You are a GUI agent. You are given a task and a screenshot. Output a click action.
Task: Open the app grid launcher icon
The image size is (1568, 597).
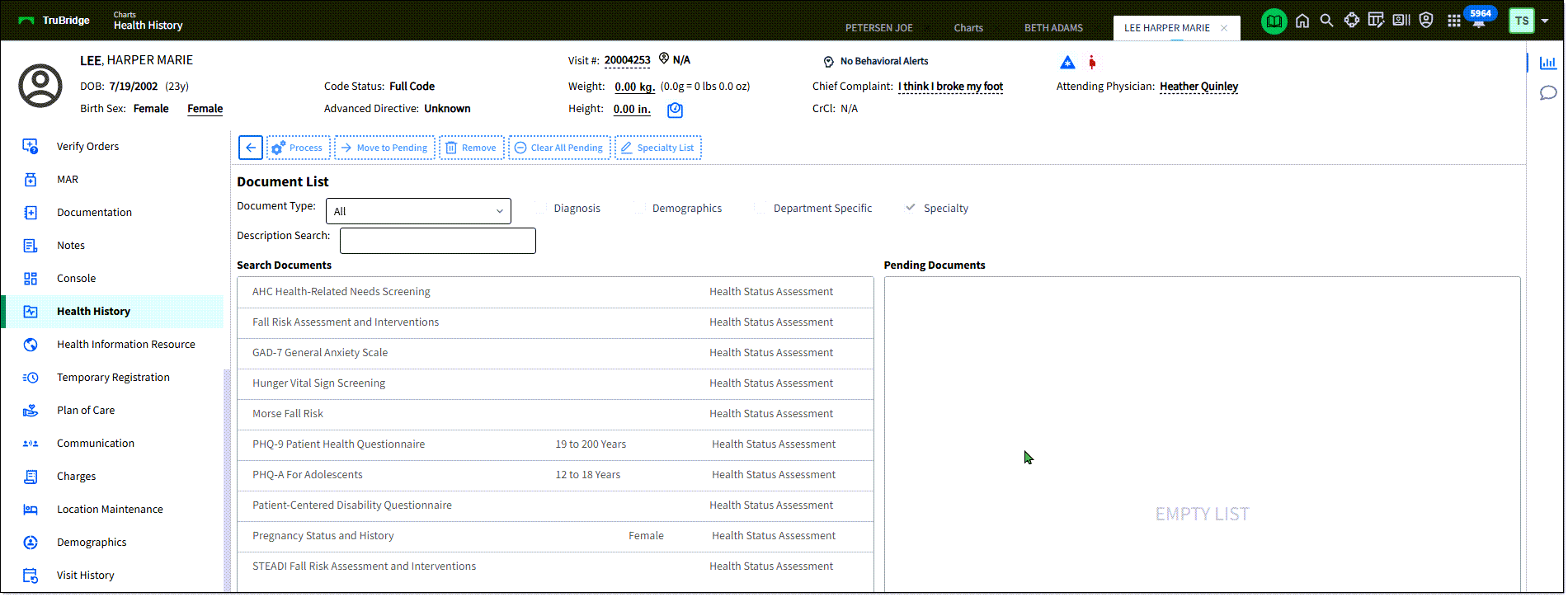1454,21
